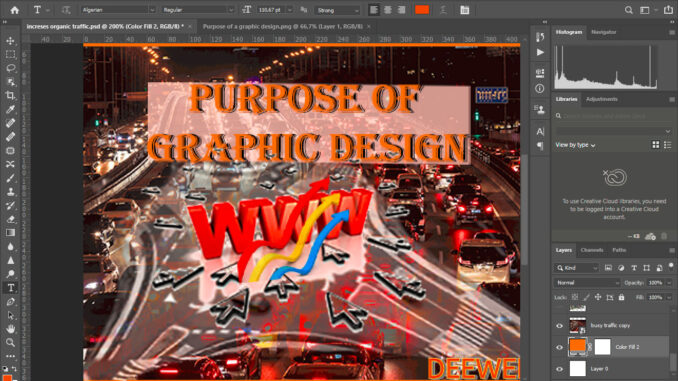Image resolution: width=678 pixels, height=381 pixels.
Task: Select the Move tool
Action: coord(10,41)
